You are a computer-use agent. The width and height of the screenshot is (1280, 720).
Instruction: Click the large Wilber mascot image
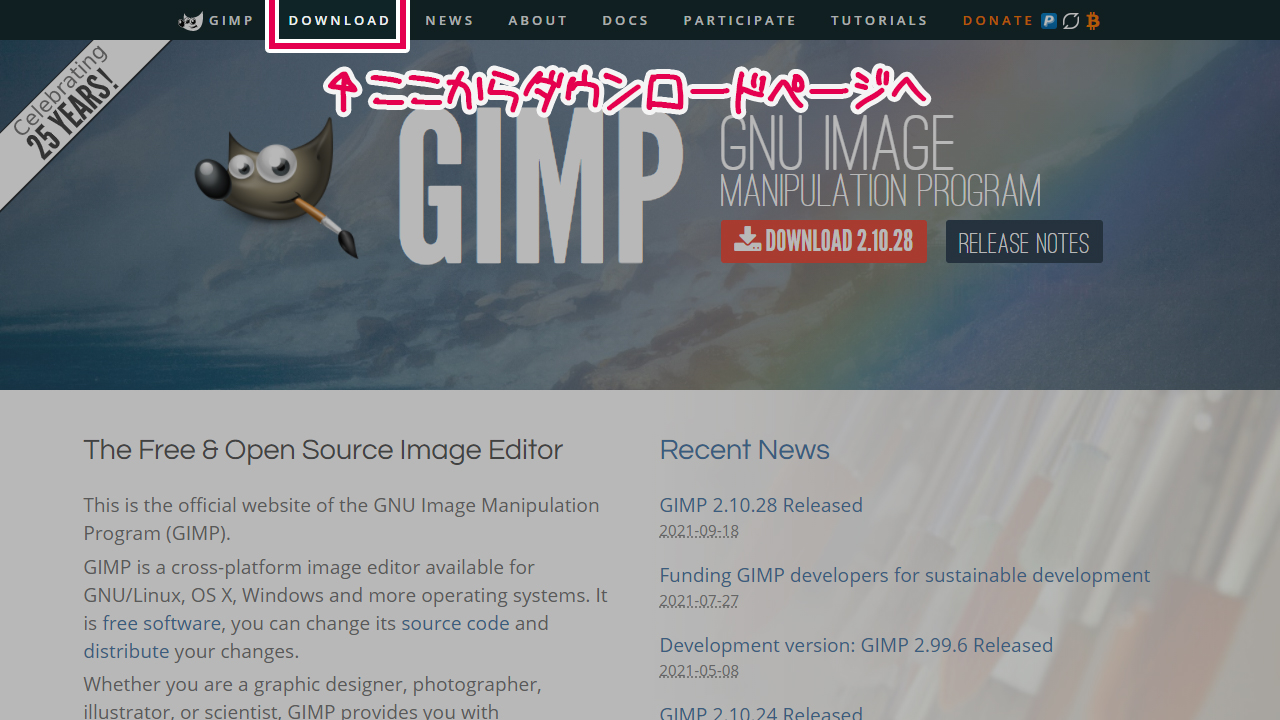278,188
